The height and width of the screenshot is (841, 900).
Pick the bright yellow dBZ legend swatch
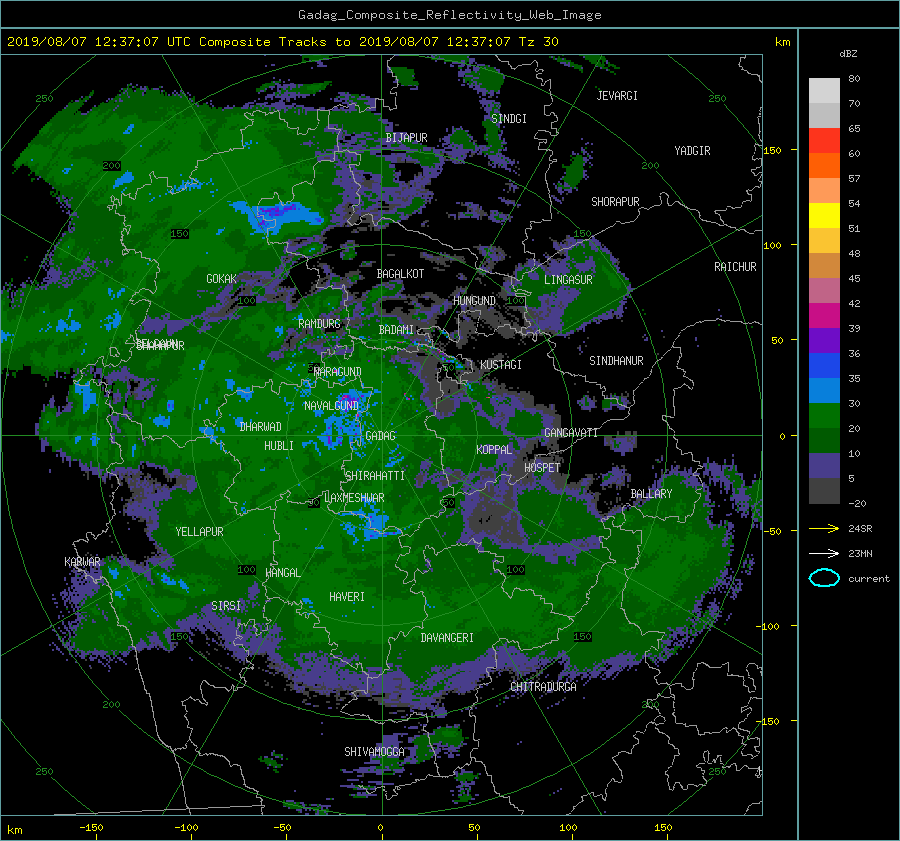824,216
